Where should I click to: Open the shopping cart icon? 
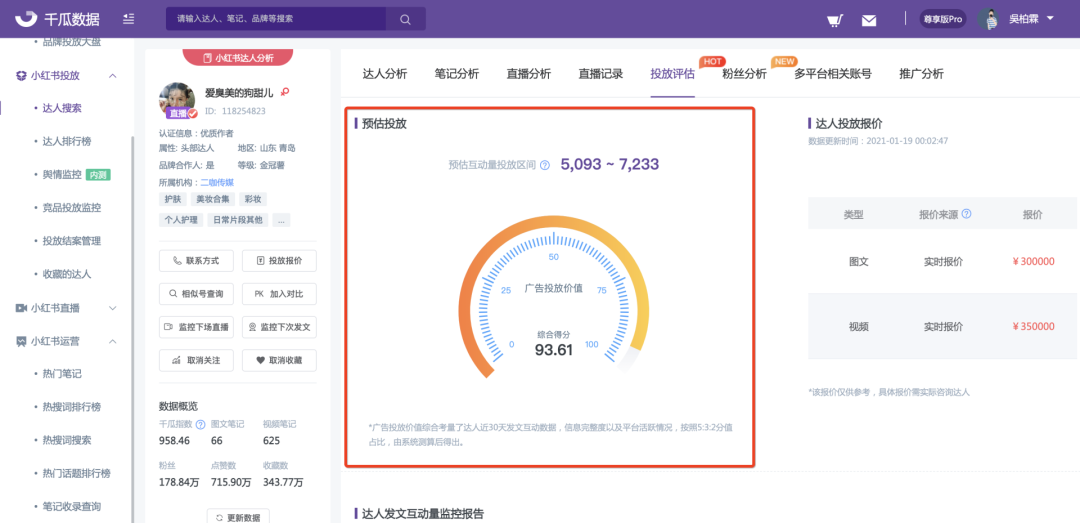point(835,20)
